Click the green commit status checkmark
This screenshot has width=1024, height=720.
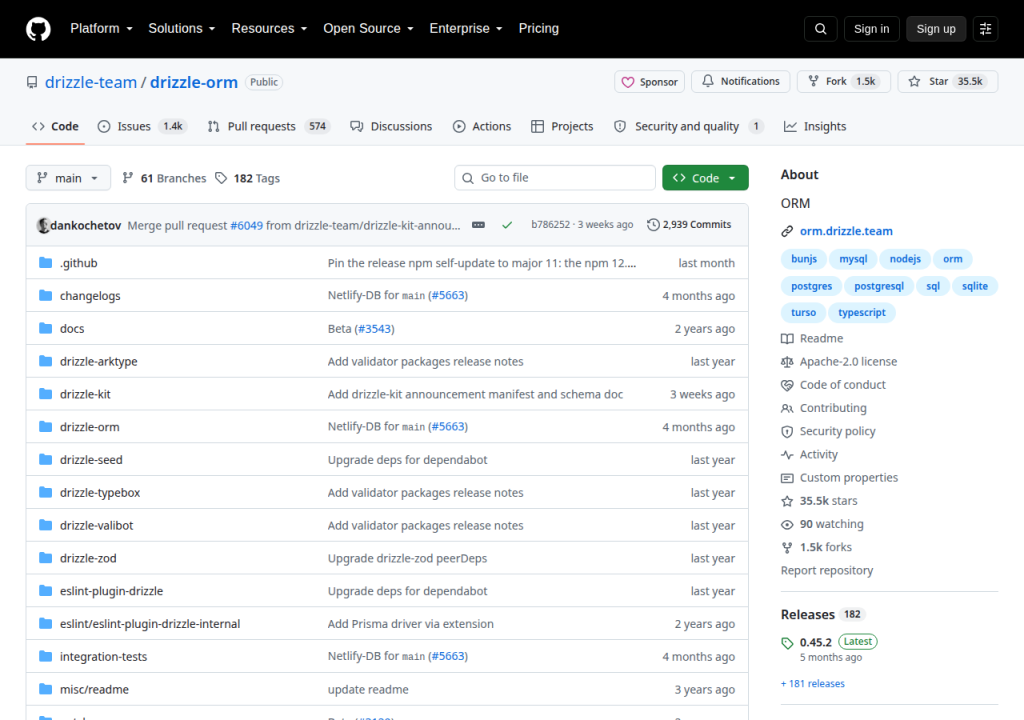click(507, 225)
